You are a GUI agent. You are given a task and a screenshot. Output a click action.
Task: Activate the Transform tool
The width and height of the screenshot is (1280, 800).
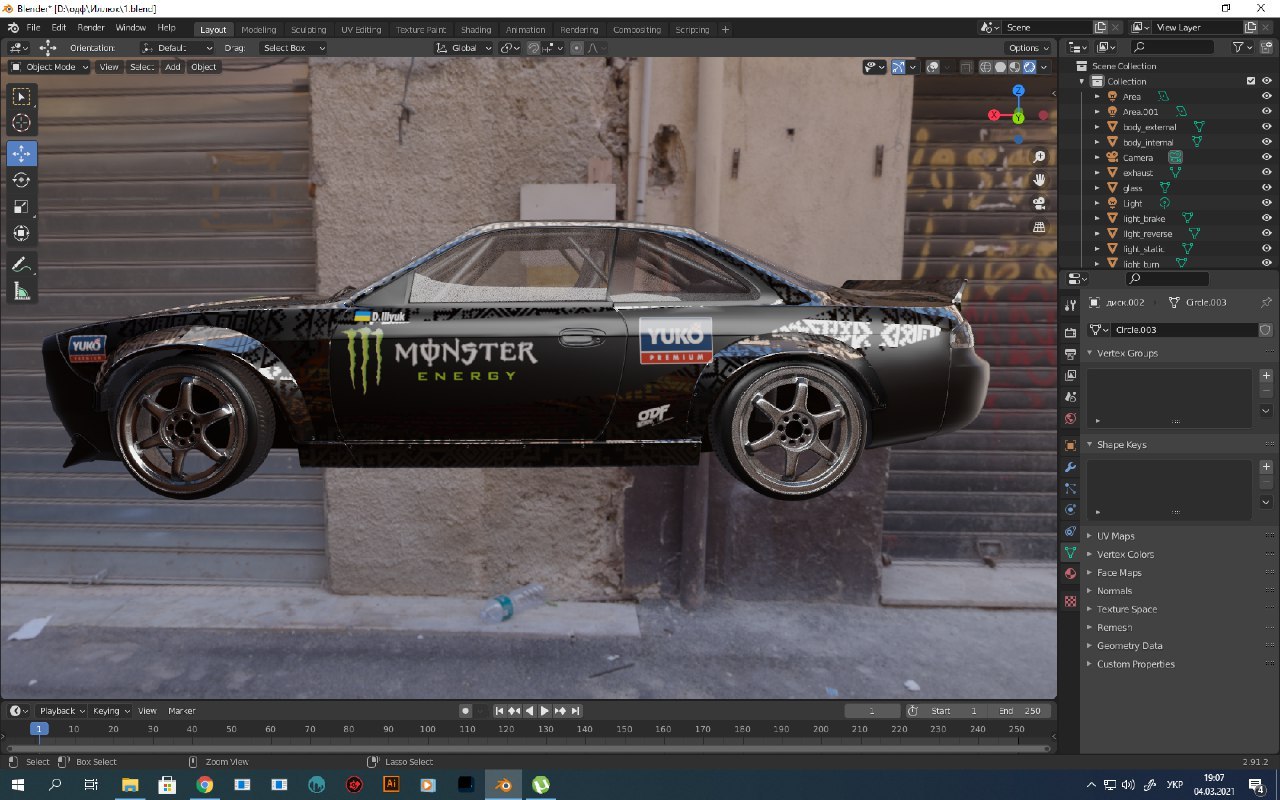[x=21, y=234]
